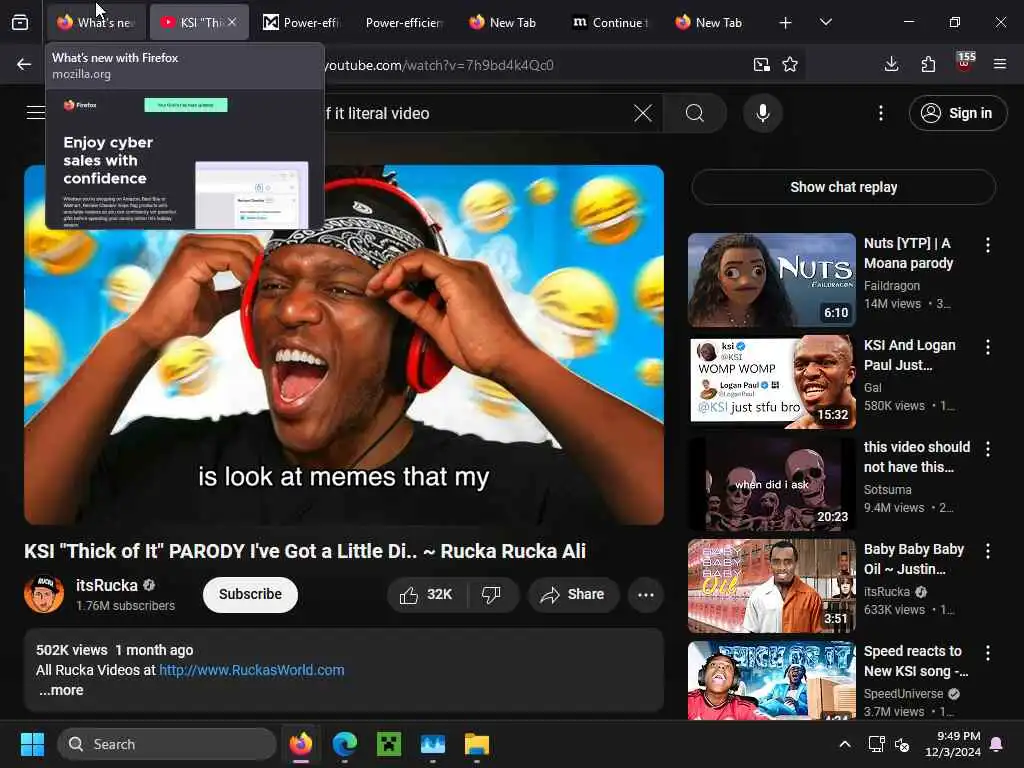Open options for KSI And Logan Paul video
The image size is (1024, 768).
point(987,347)
